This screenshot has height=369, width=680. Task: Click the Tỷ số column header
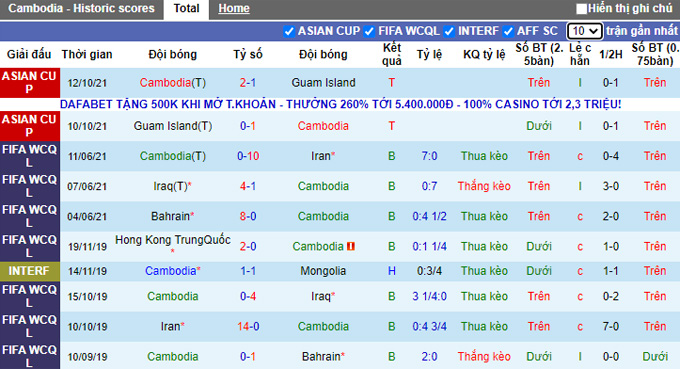click(x=248, y=55)
